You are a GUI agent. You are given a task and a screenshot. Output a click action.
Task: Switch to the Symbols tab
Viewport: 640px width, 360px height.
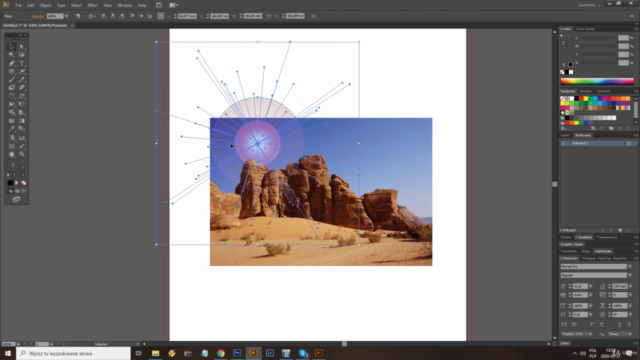point(603,91)
